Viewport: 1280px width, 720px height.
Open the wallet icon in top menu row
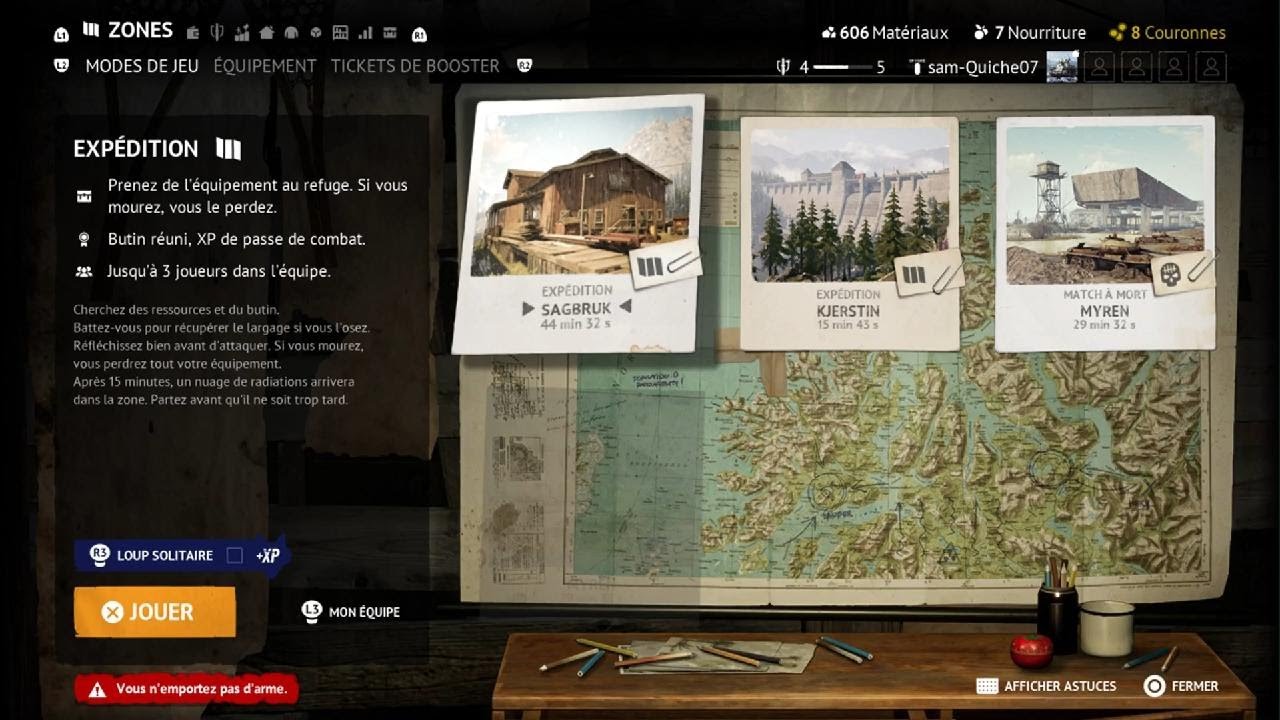pos(193,33)
